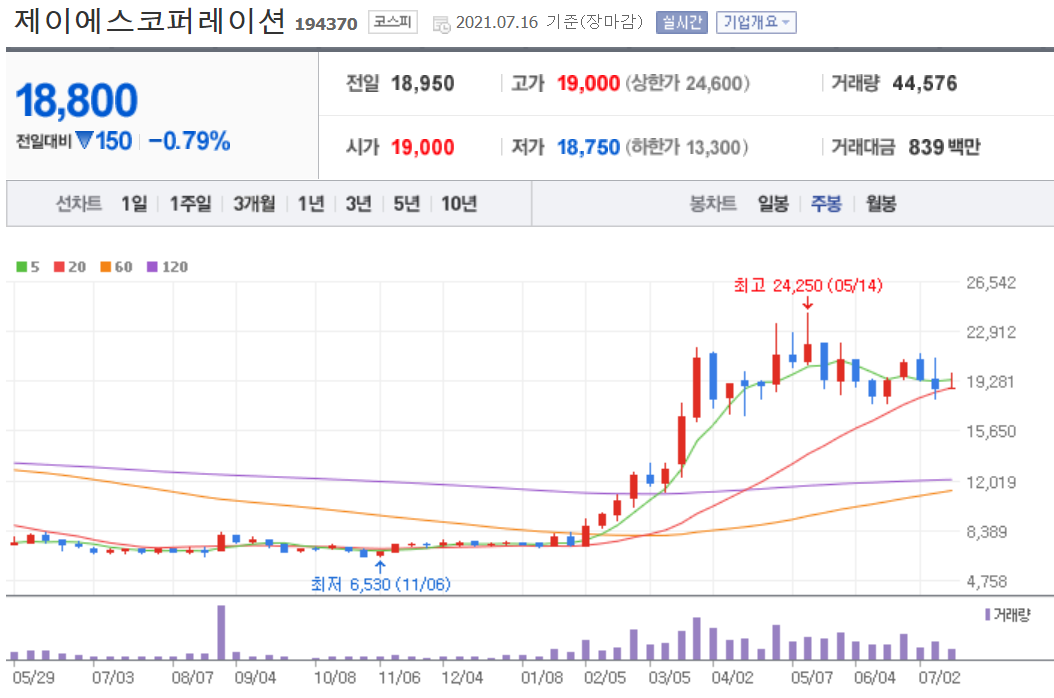Click the red 20-period moving average swatch

(59, 267)
